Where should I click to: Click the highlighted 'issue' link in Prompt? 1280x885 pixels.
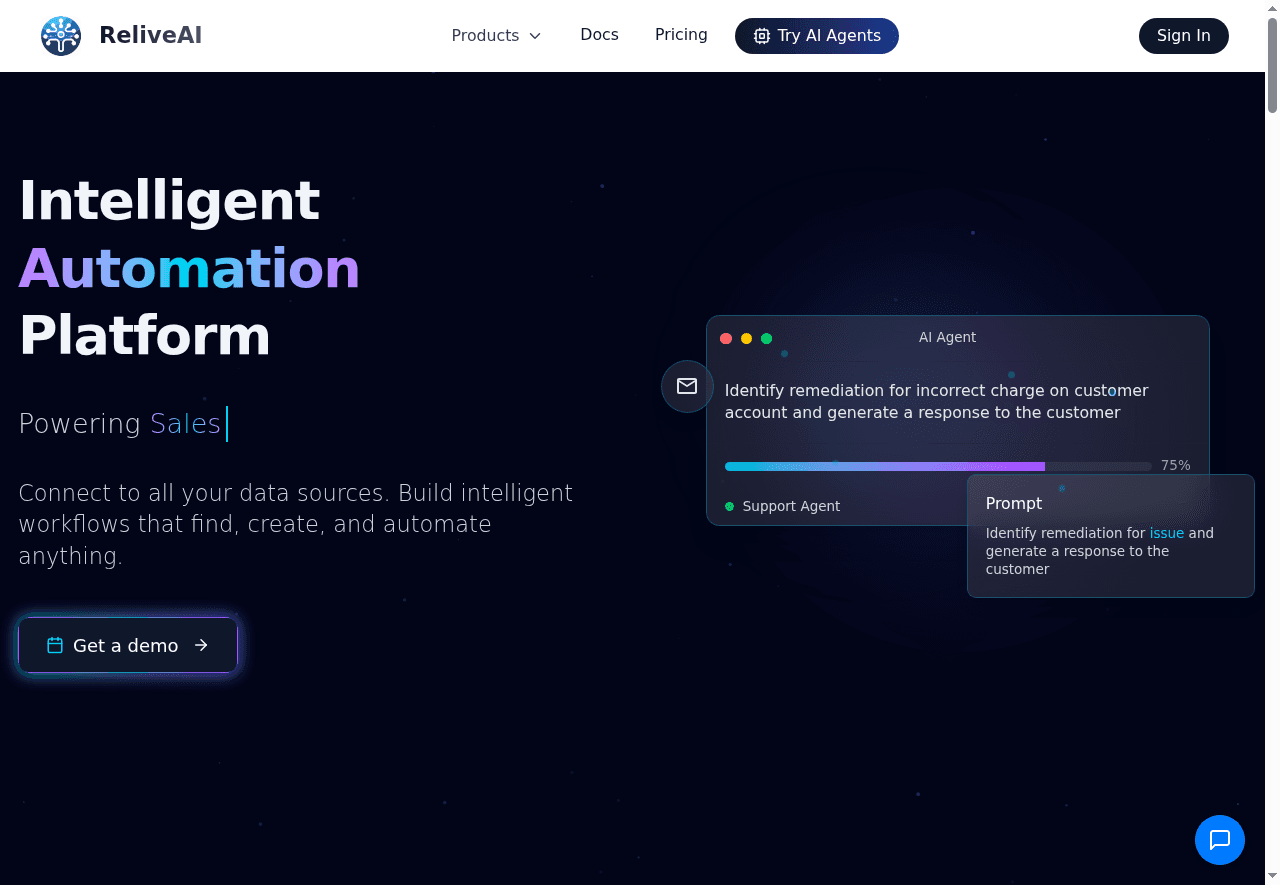click(x=1166, y=533)
